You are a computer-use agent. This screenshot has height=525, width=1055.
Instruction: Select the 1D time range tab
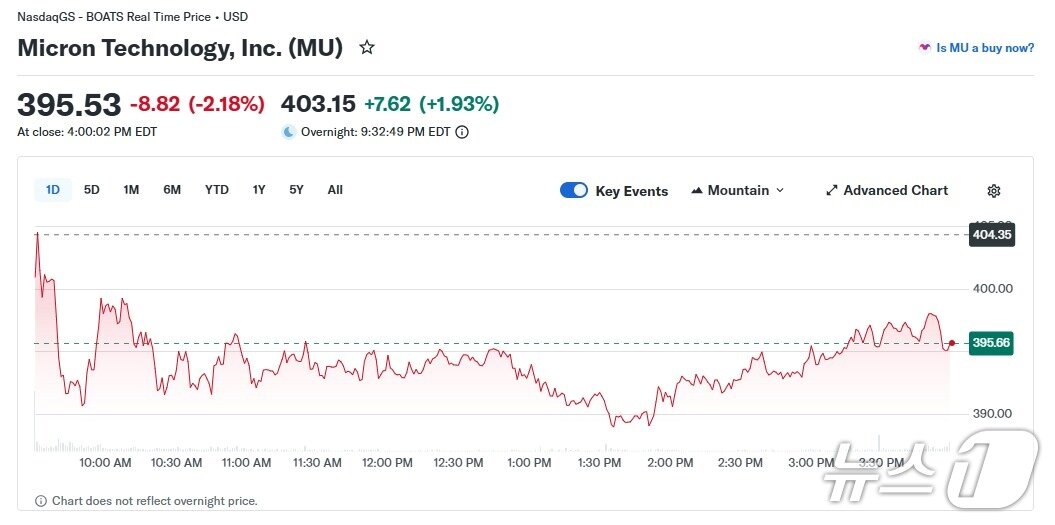point(53,190)
